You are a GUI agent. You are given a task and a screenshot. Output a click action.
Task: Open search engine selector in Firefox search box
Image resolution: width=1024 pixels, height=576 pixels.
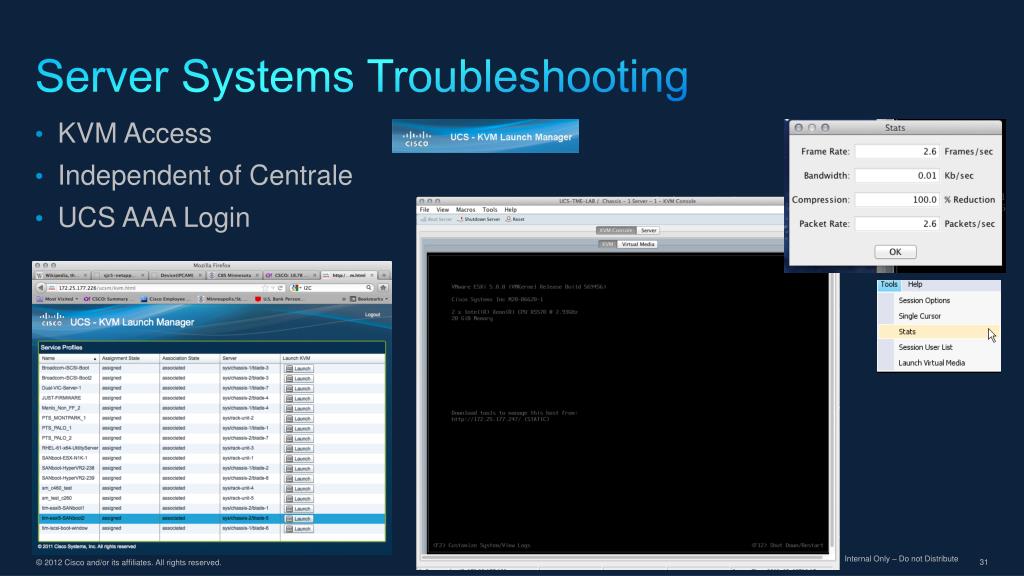[x=296, y=287]
